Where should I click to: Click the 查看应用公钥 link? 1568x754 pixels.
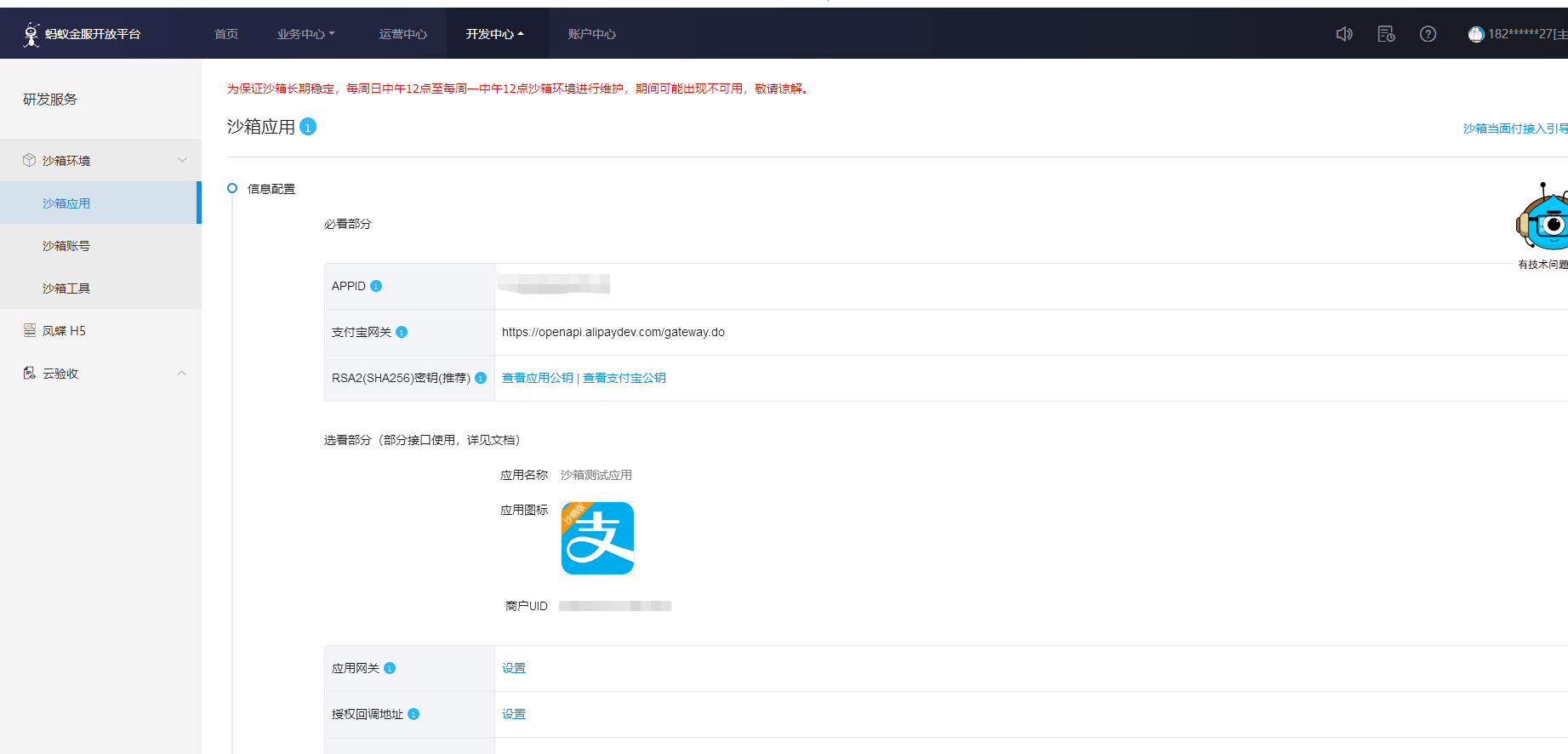pyautogui.click(x=537, y=379)
